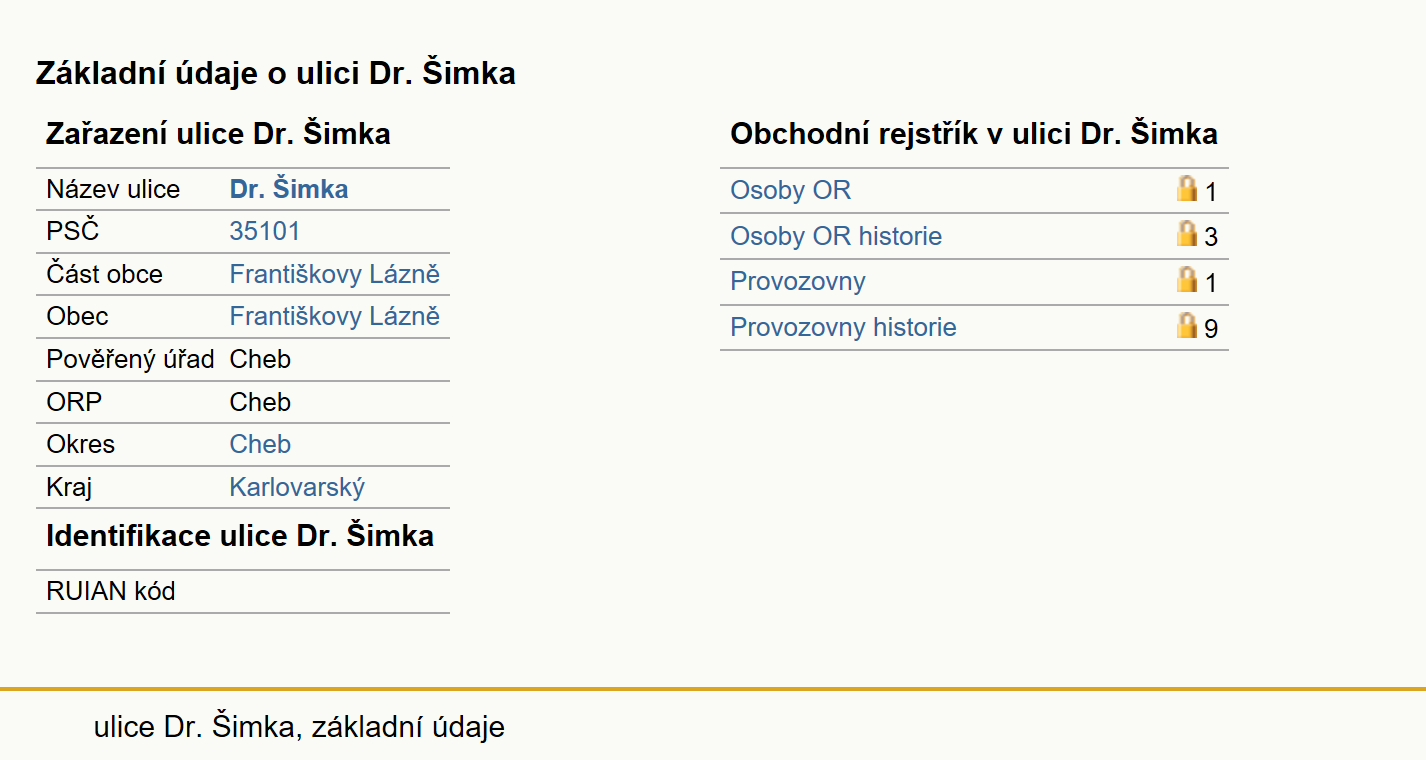This screenshot has width=1426, height=760.
Task: Click the count 9 next to Provozovny historie
Action: tap(1211, 329)
